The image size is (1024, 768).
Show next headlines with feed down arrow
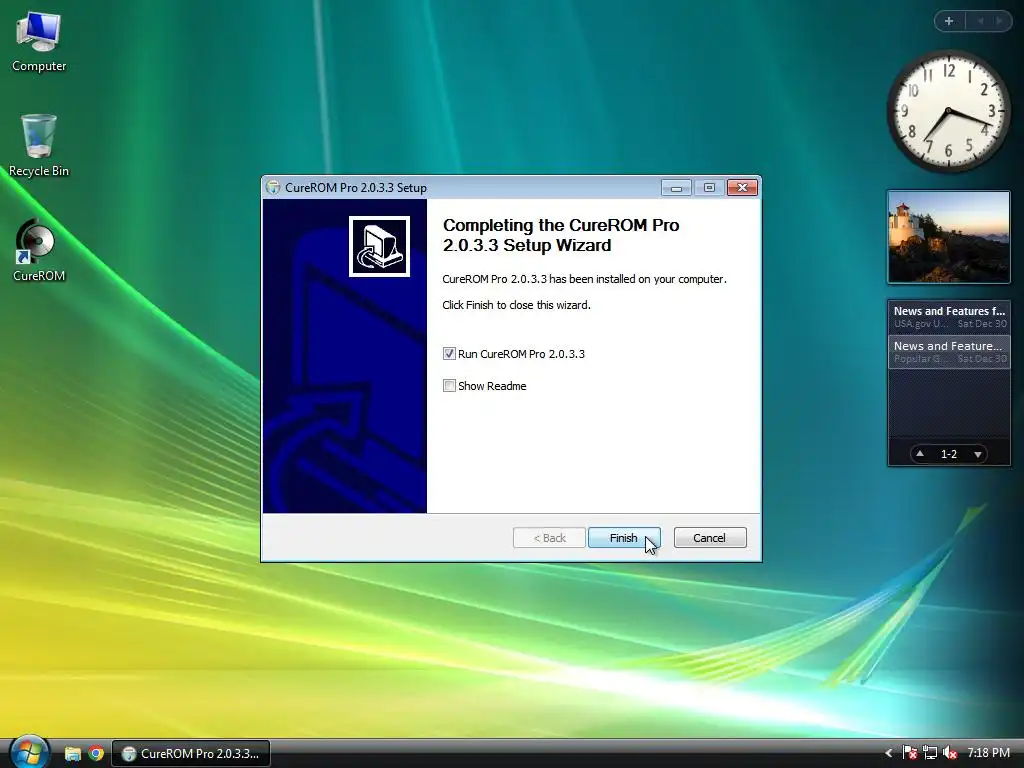(978, 455)
